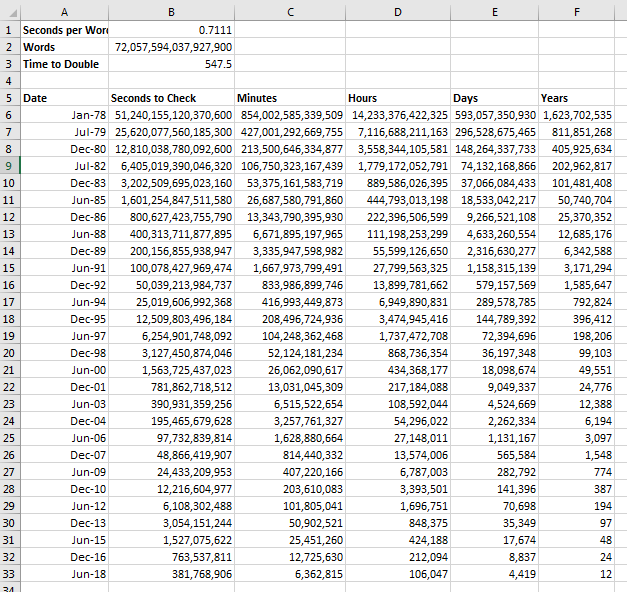Select the row 33 header
This screenshot has height=592, width=627.
click(10, 574)
